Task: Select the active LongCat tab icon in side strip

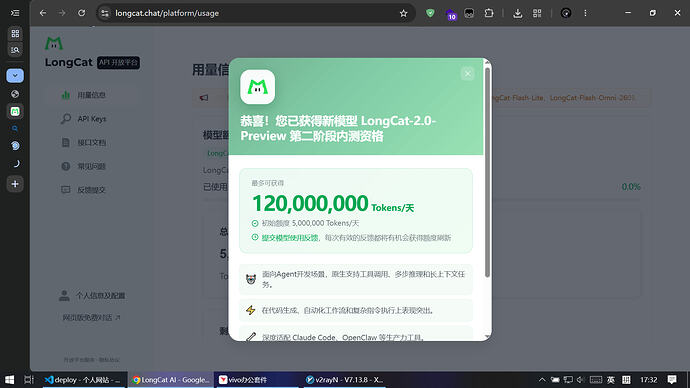Action: click(x=15, y=111)
